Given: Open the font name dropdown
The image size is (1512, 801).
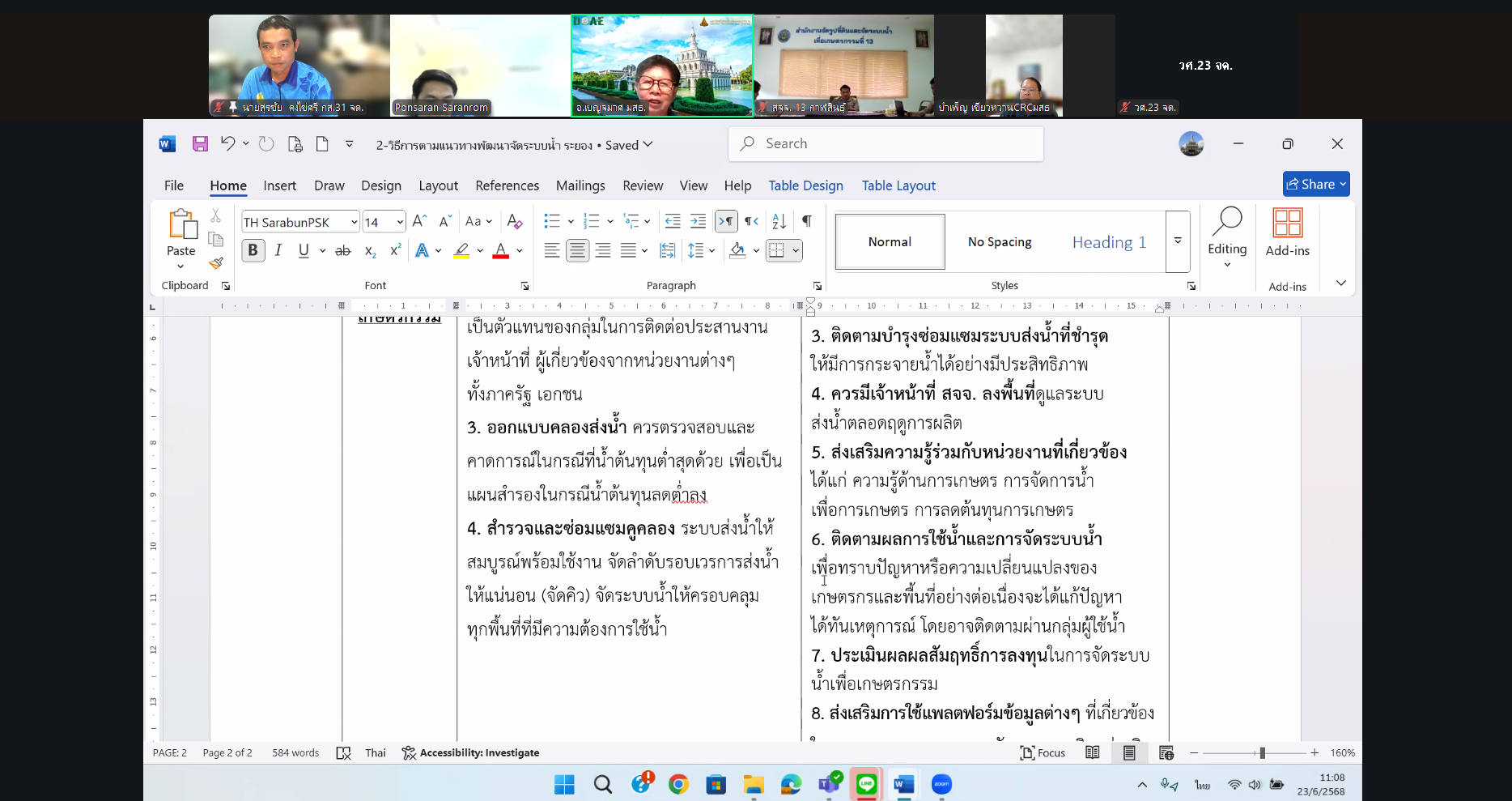Looking at the screenshot, I should coord(354,222).
